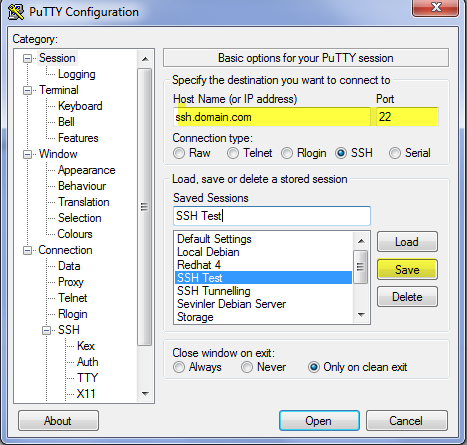Open the Terminal category

[x=59, y=90]
